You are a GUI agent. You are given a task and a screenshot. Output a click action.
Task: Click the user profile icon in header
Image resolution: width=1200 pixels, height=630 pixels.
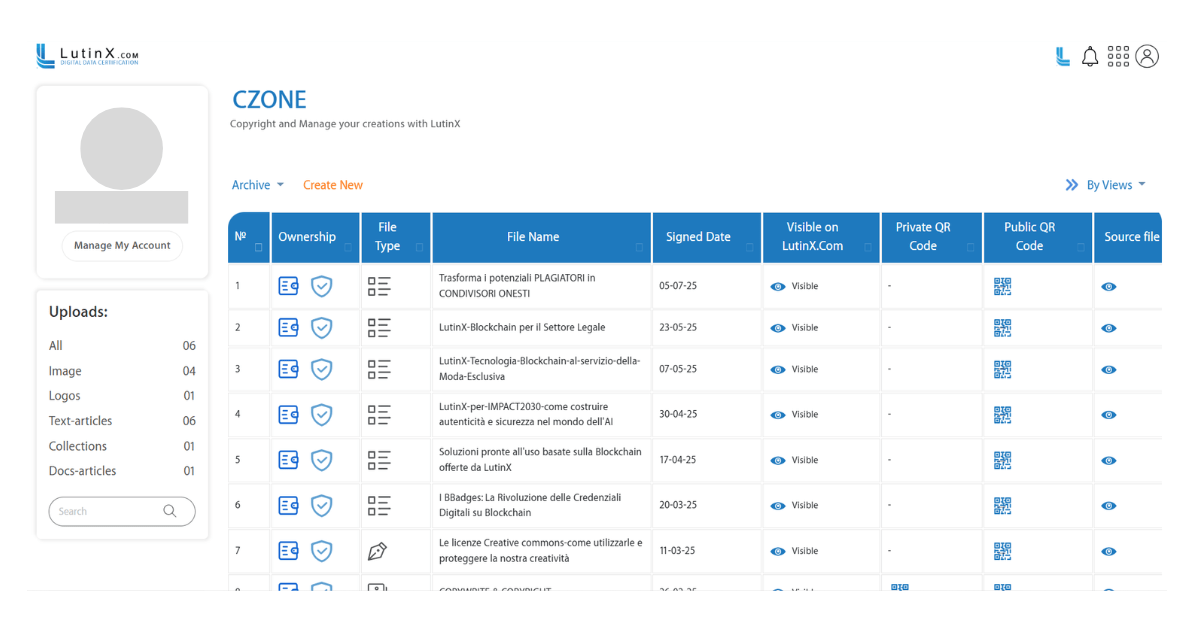pos(1147,57)
